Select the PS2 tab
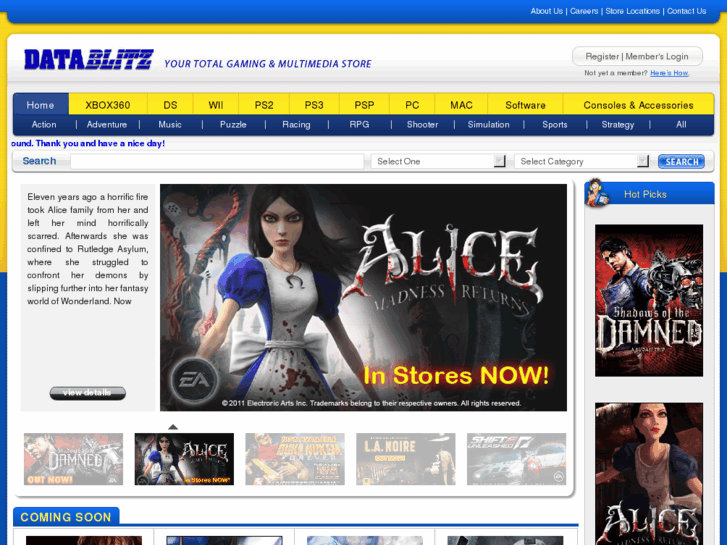The image size is (727, 545). tap(264, 105)
